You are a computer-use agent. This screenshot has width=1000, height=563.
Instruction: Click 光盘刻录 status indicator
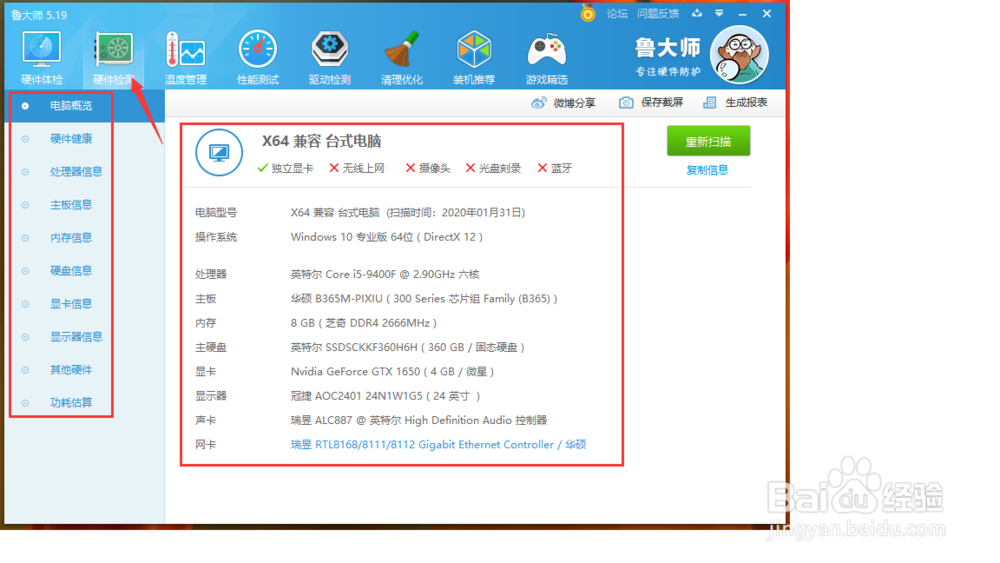pos(493,168)
